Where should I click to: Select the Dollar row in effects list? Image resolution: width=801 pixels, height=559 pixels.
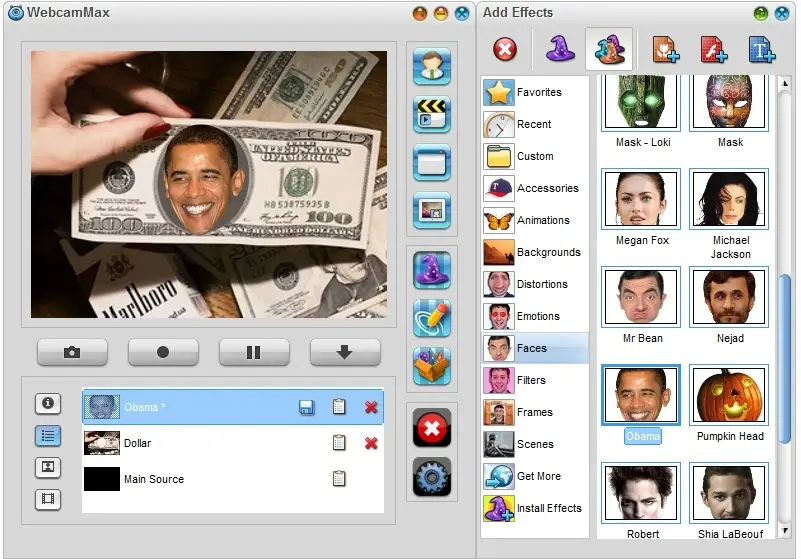(x=233, y=443)
